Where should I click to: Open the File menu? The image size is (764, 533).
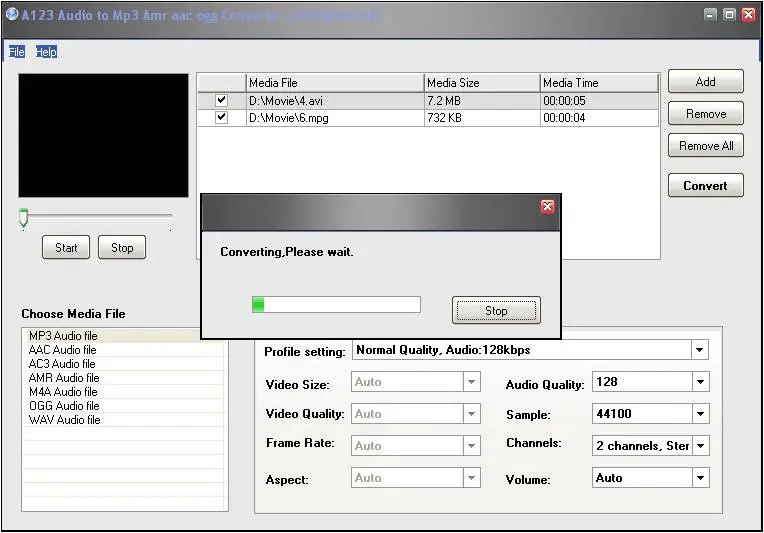point(16,52)
